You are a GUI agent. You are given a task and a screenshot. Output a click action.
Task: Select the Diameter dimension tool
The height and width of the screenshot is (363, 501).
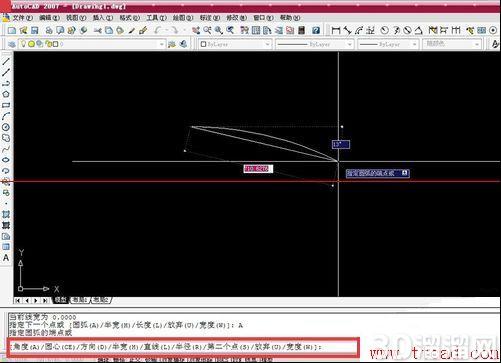407,31
